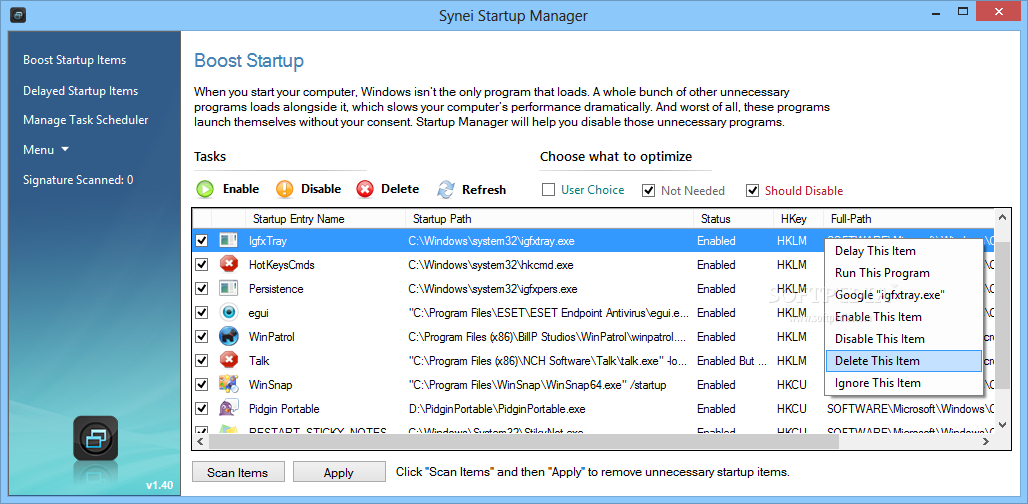Click the green Enable icon
Viewport: 1028px width, 504px height.
pyautogui.click(x=205, y=189)
